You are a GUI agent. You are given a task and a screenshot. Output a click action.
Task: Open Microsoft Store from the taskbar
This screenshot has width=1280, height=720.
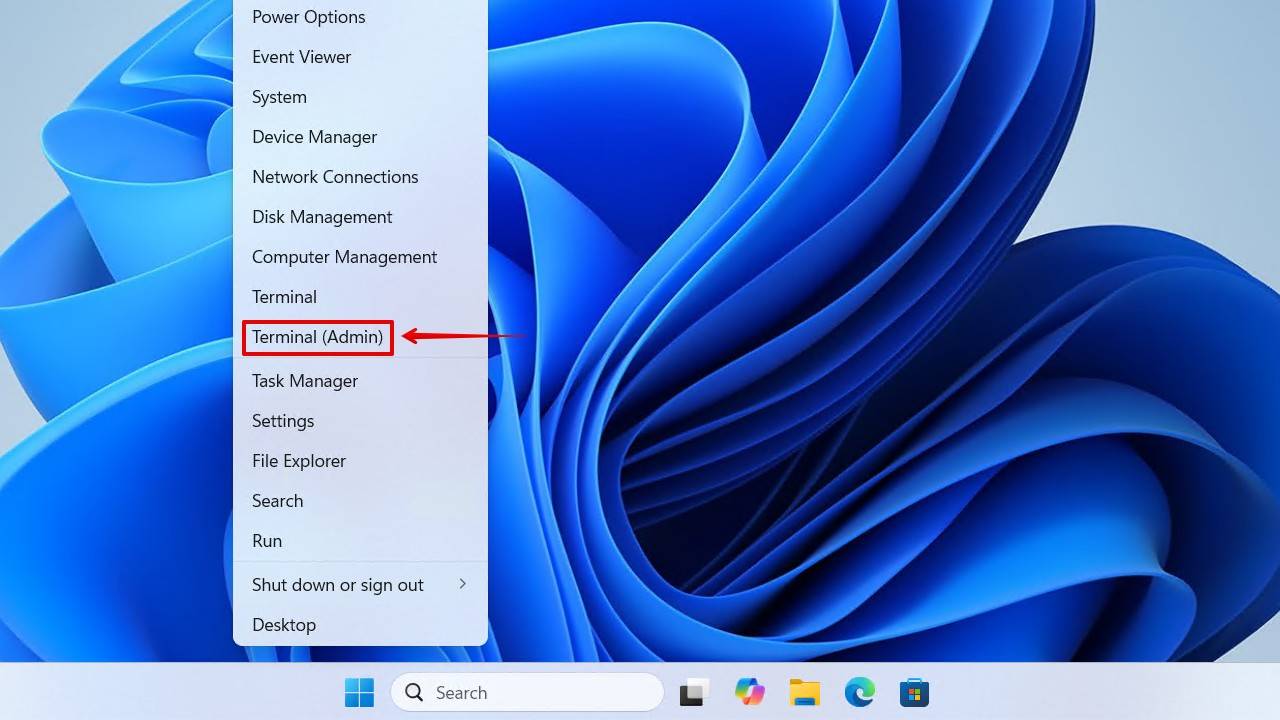click(x=914, y=692)
